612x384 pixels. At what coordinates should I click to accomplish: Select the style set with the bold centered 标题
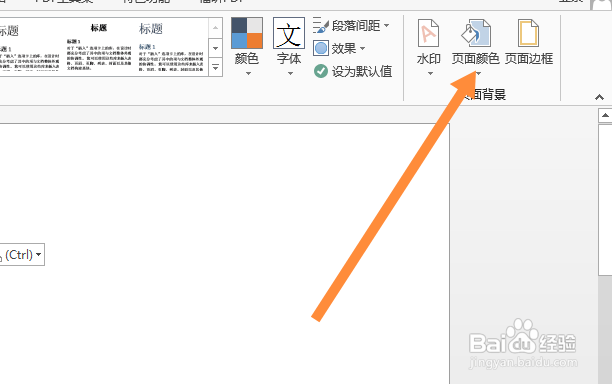tap(98, 47)
